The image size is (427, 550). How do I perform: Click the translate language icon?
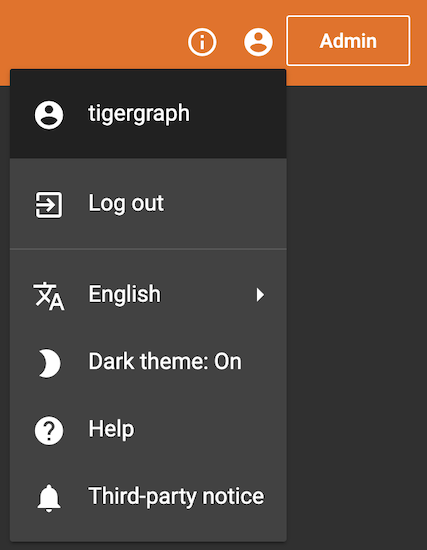[x=49, y=296]
